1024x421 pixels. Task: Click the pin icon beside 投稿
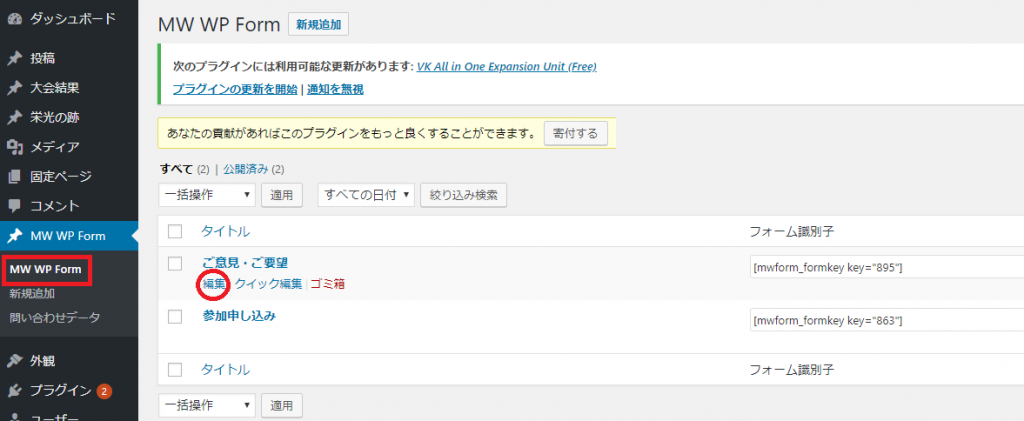[14, 58]
